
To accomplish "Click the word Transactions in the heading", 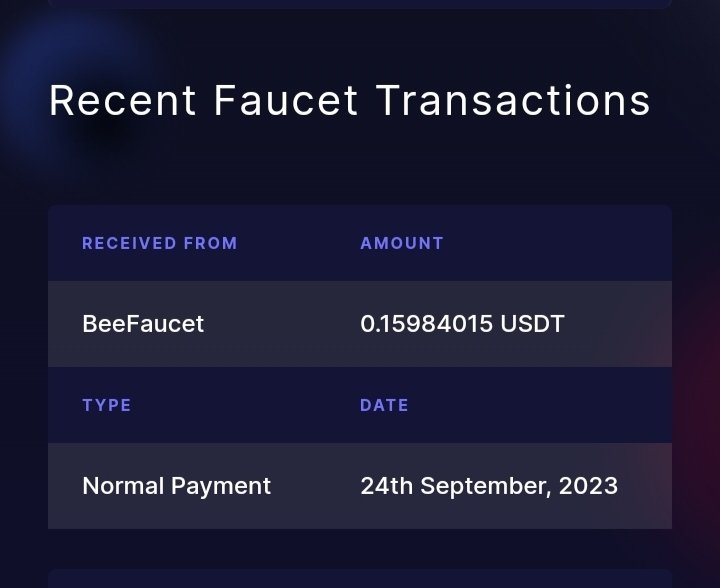I will [x=513, y=101].
